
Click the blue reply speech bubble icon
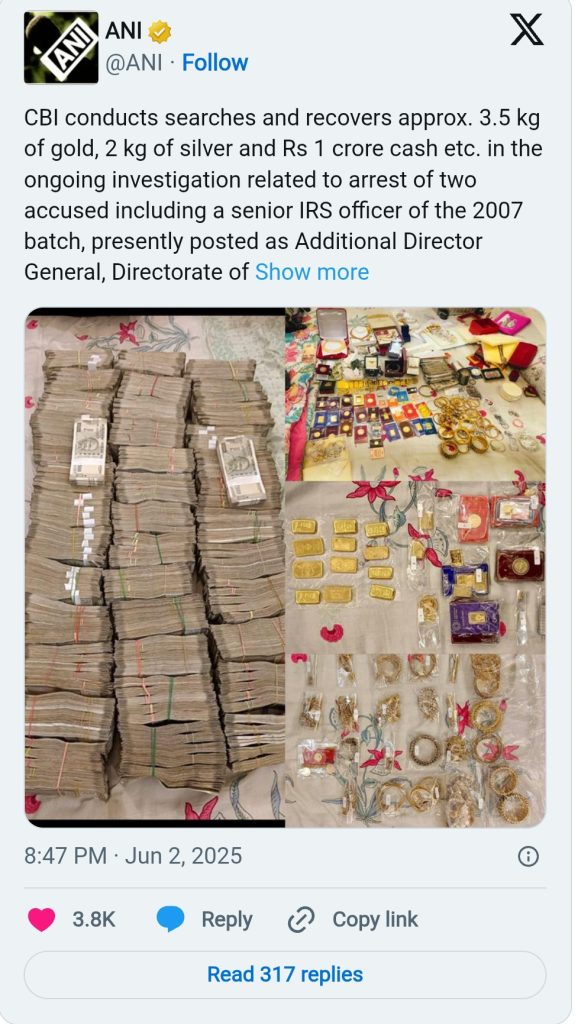170,920
